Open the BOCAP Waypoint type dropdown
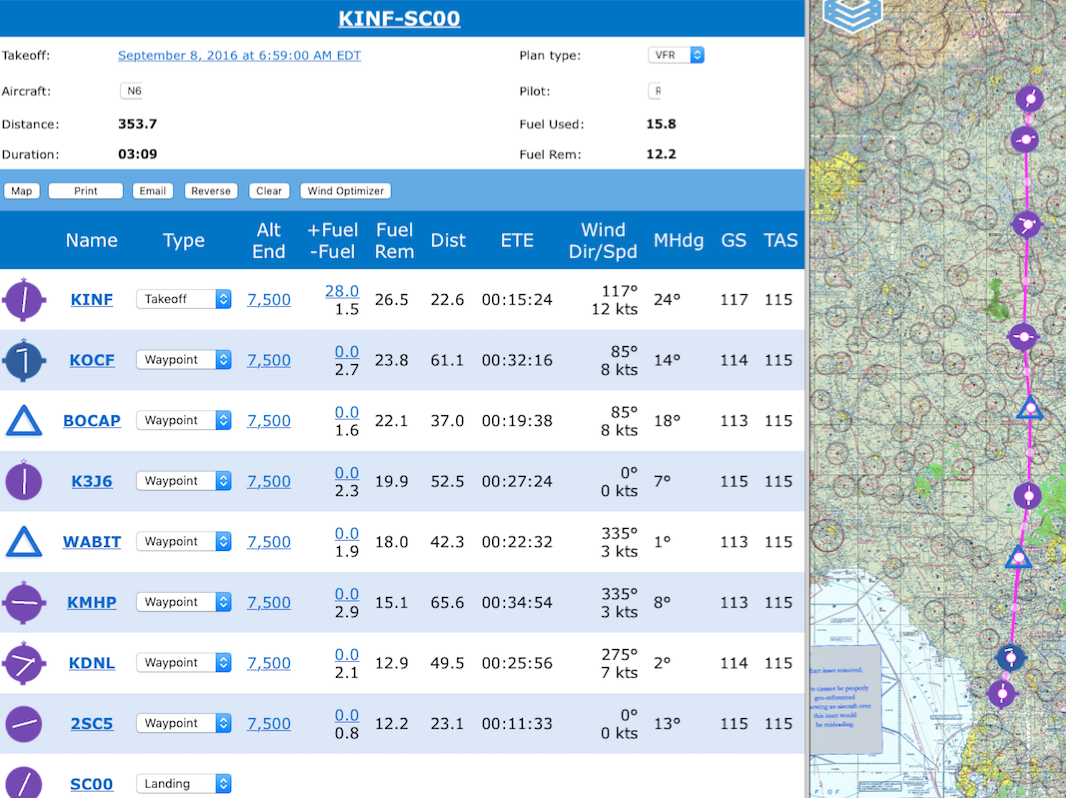The width and height of the screenshot is (1066, 798). point(184,420)
